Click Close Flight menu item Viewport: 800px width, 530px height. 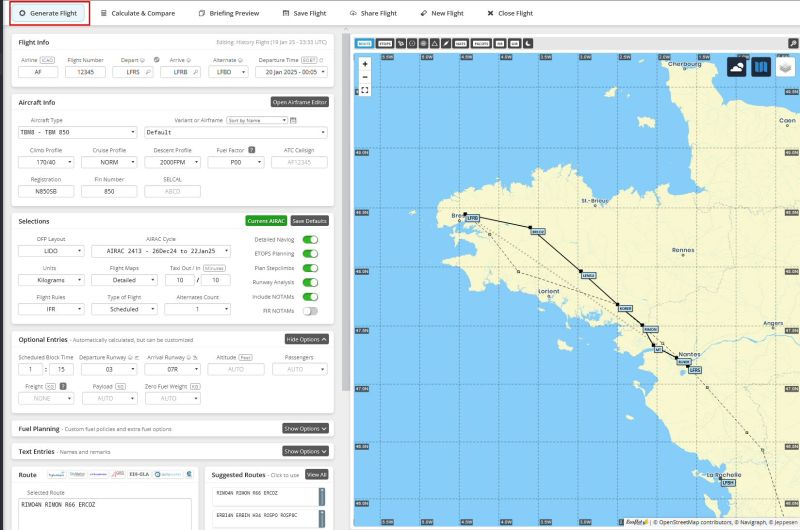pos(510,13)
